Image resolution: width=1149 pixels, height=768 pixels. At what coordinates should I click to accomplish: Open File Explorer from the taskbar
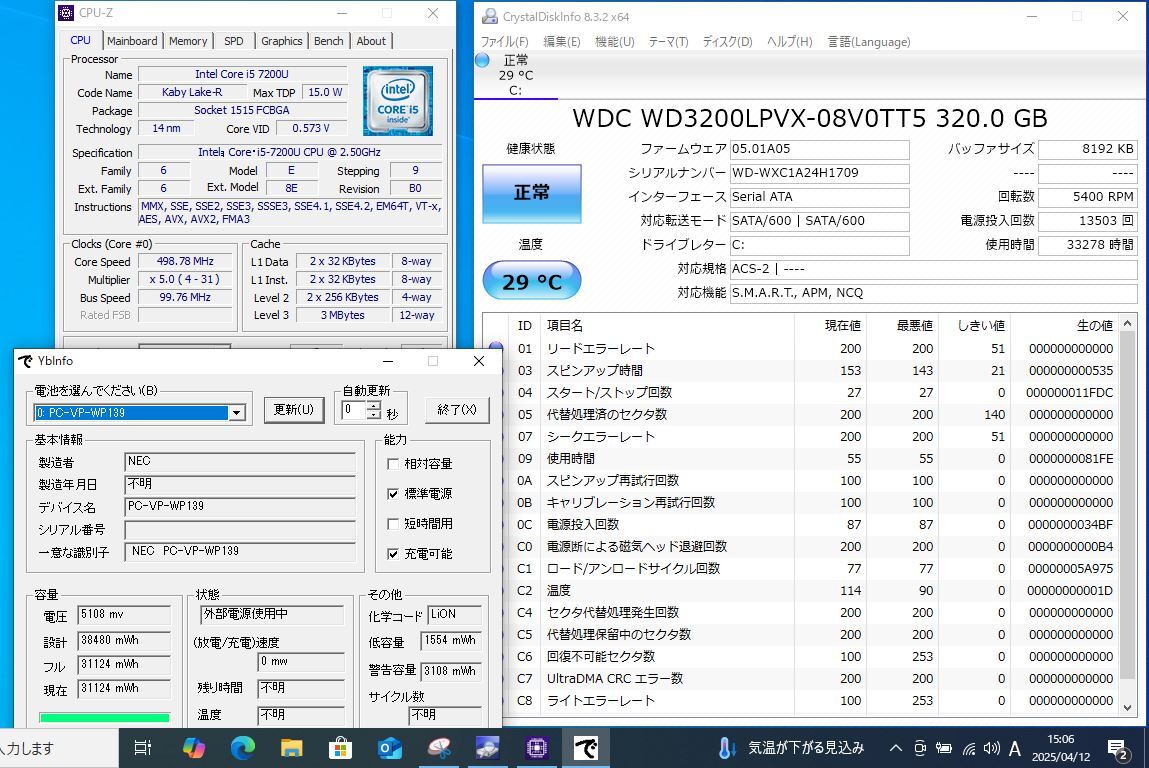(292, 747)
